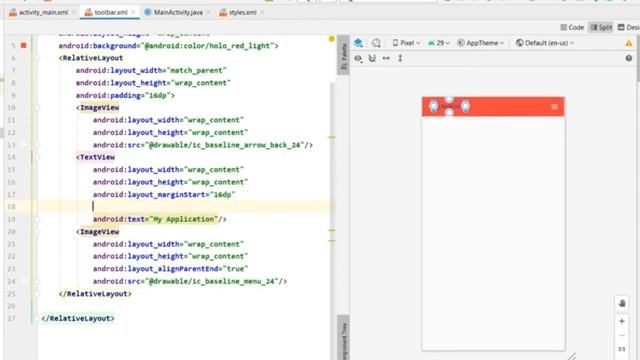Screen dimensions: 640x360
Task: Click the gutter image icon on line 13
Action: [24, 144]
